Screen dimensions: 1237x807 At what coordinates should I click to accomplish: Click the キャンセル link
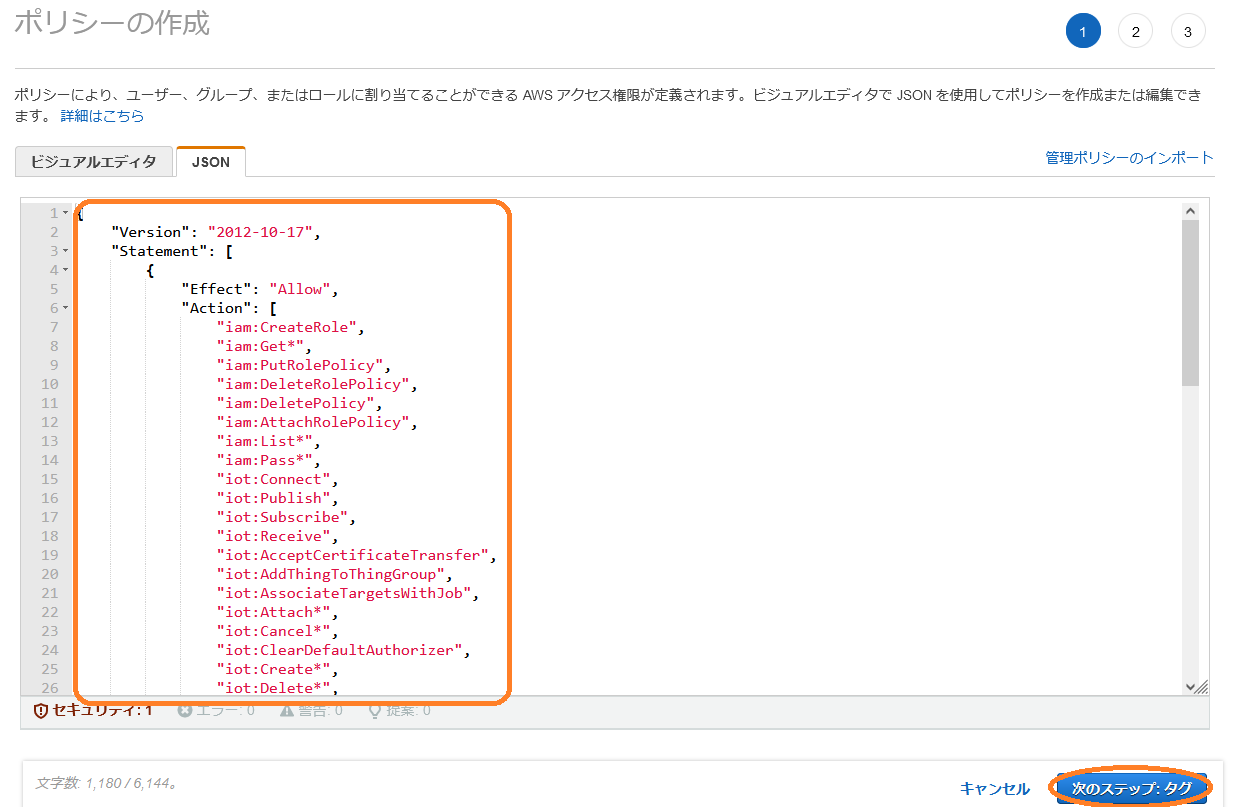pyautogui.click(x=994, y=788)
